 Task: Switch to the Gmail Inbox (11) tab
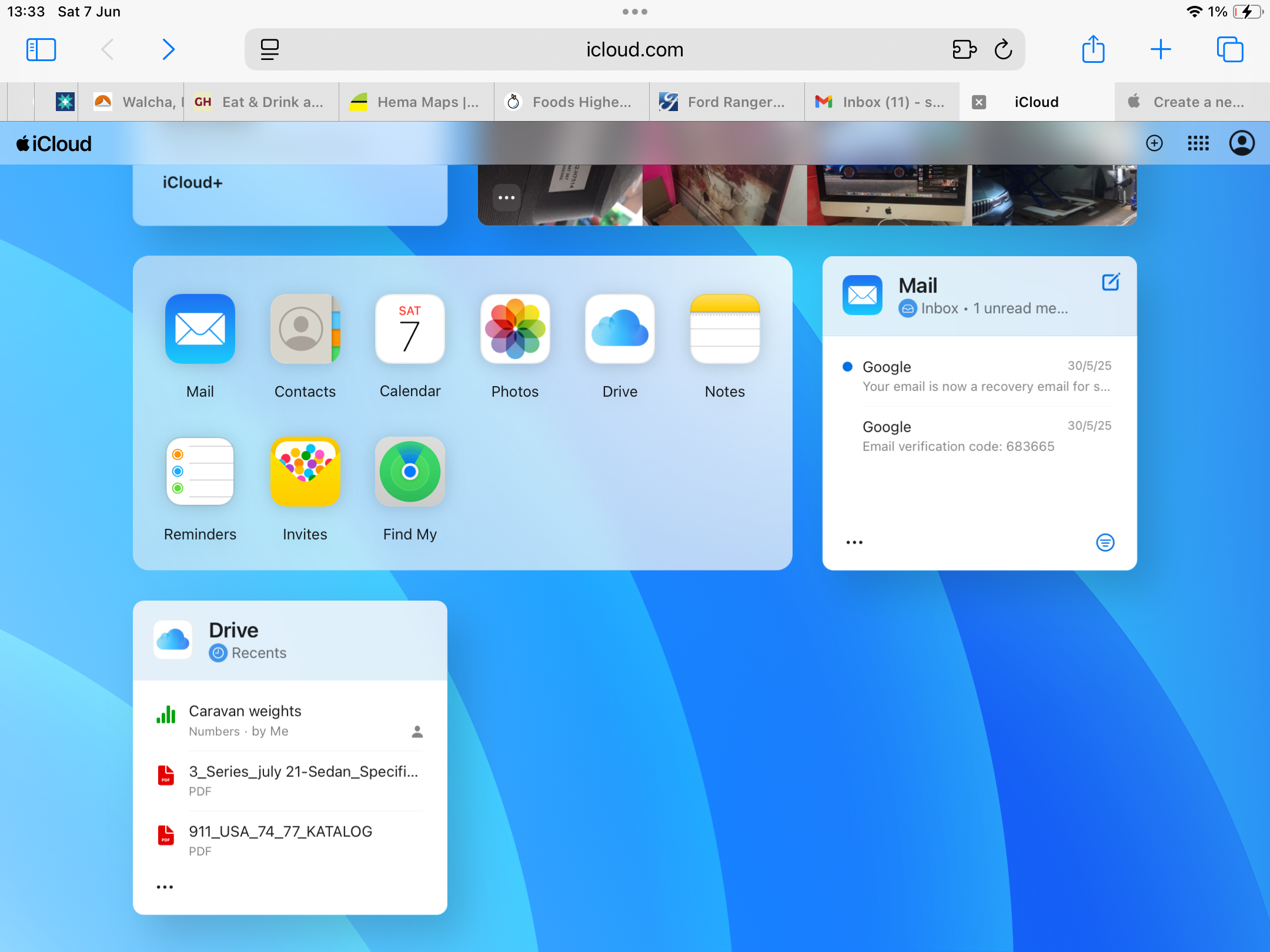coord(882,102)
